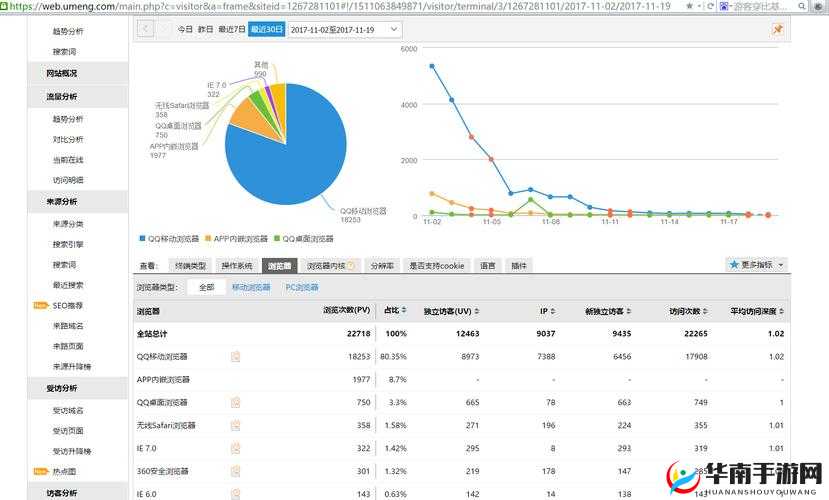Sort table by 独立访客(UV) column

point(451,311)
